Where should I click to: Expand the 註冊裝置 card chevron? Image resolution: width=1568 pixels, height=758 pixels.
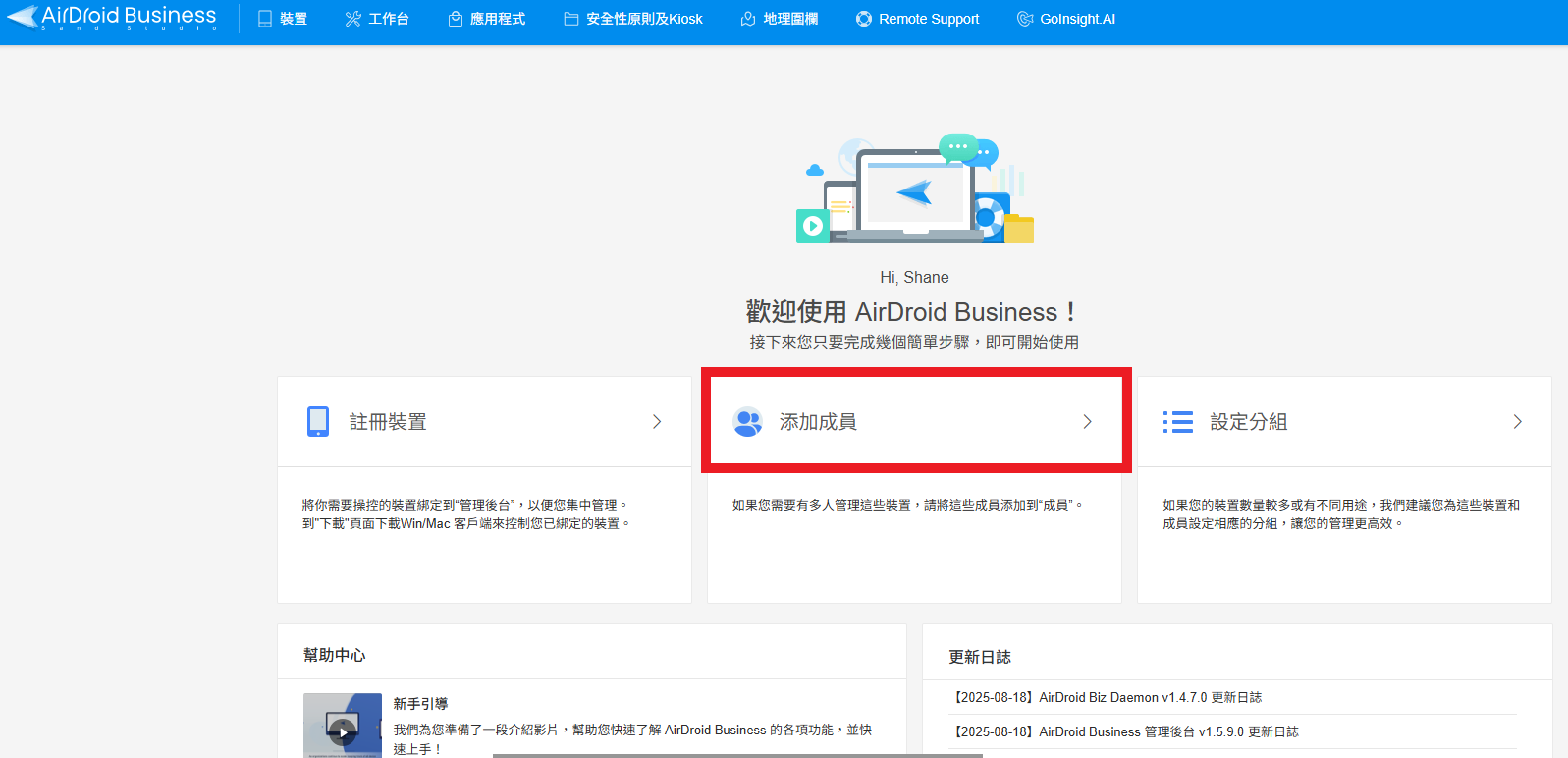tap(657, 422)
